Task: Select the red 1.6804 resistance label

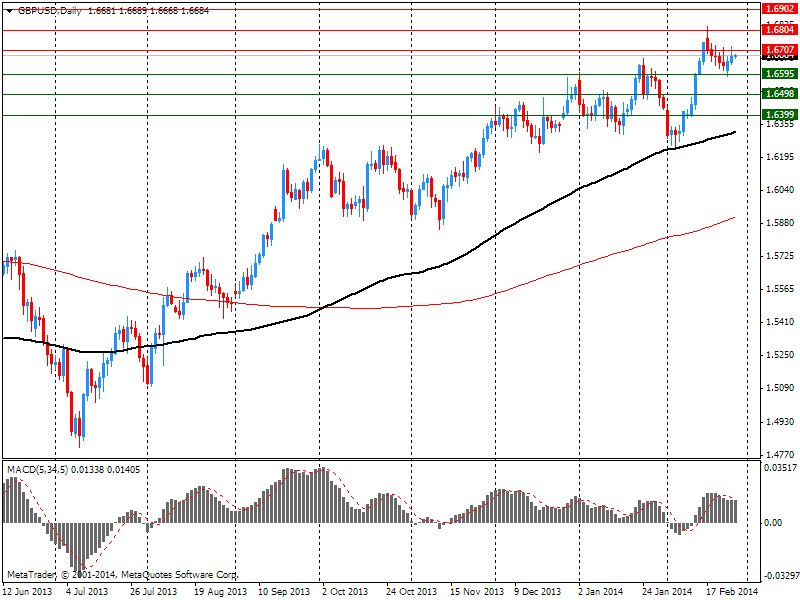Action: [778, 31]
